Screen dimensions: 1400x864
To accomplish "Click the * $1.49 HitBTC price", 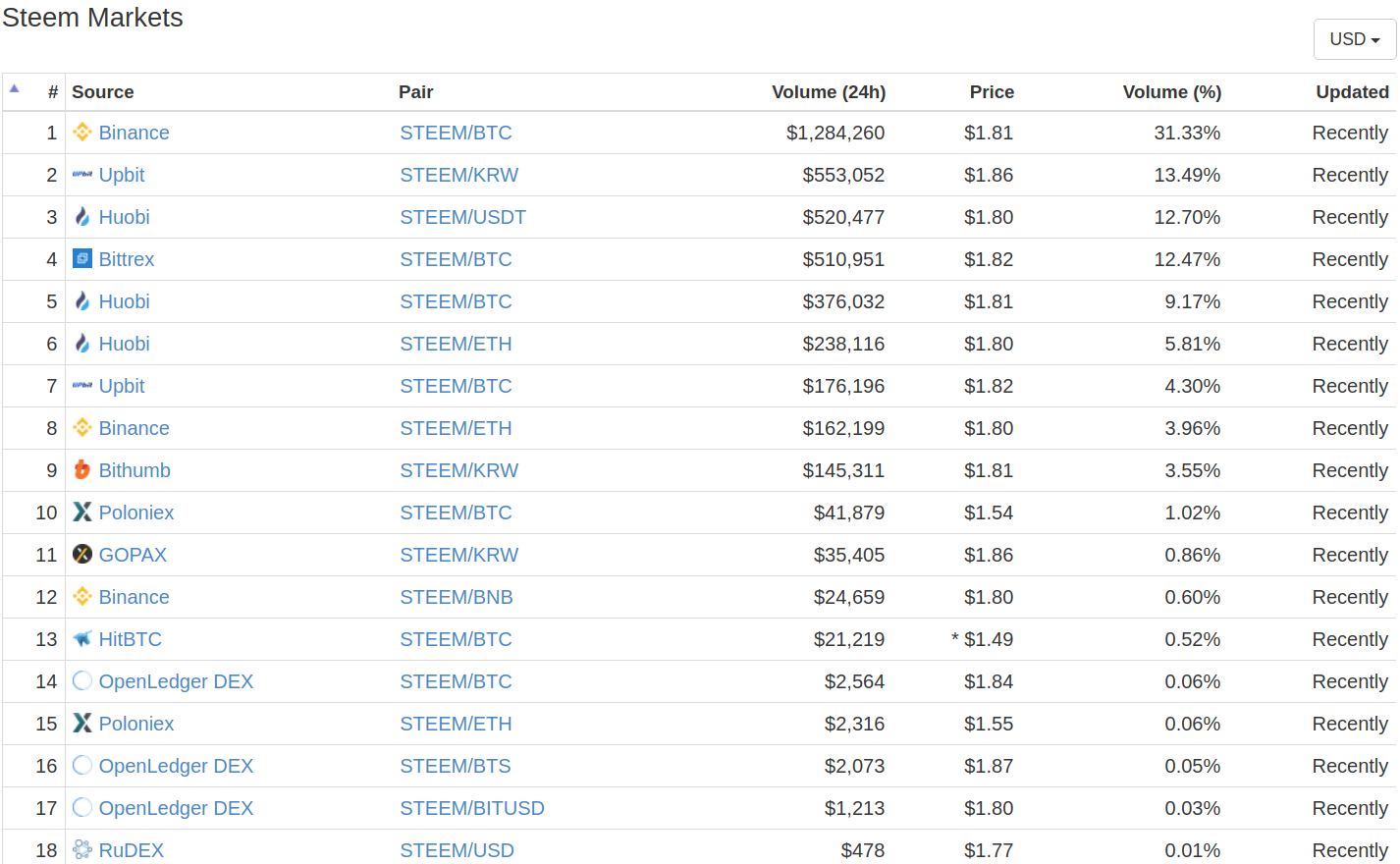I will pos(982,639).
